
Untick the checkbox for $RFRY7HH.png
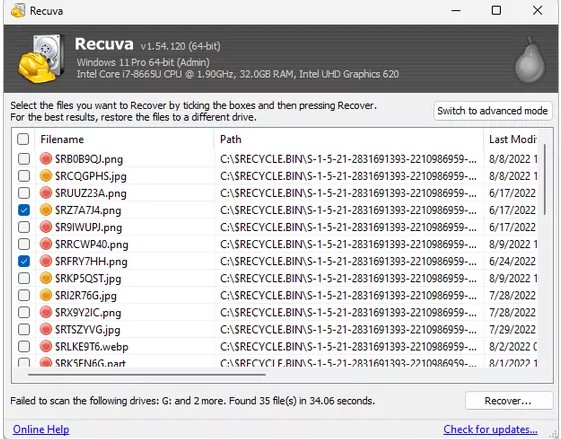(x=24, y=261)
